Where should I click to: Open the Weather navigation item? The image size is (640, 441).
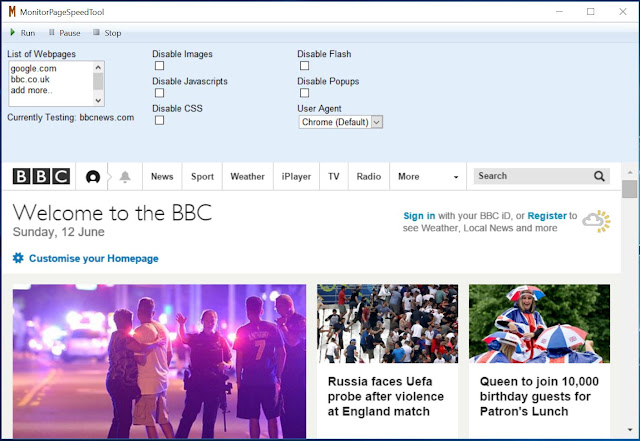click(x=247, y=176)
